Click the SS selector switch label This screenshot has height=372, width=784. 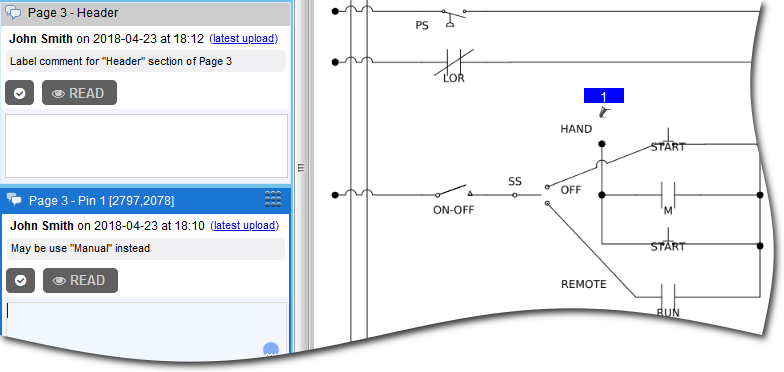click(x=515, y=182)
